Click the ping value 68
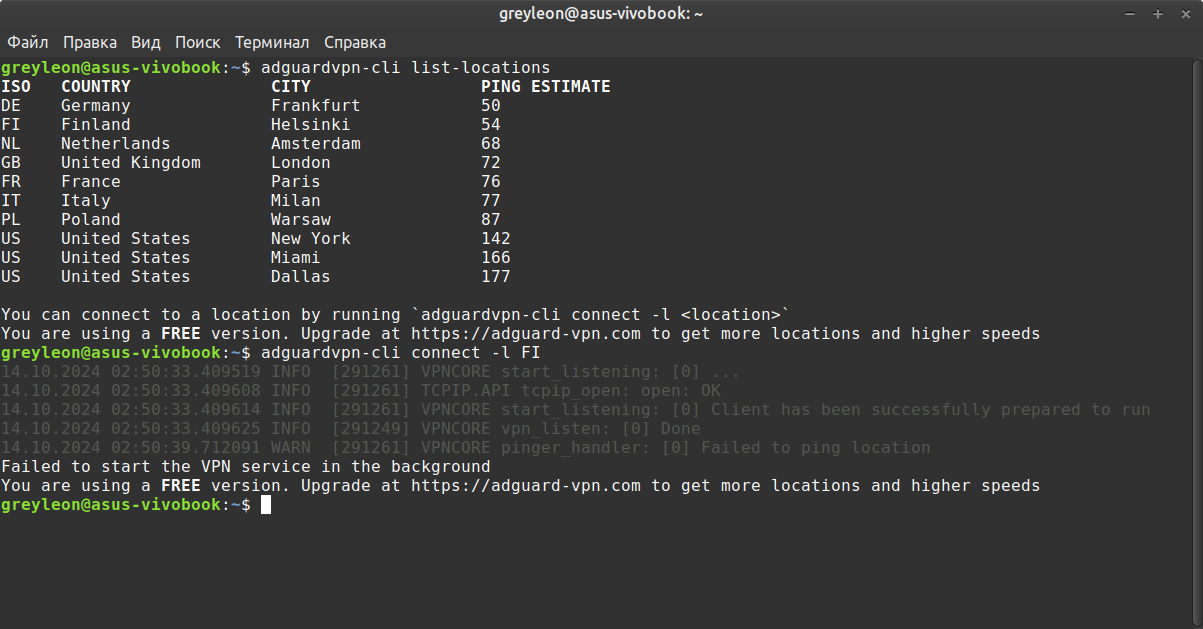The height and width of the screenshot is (629, 1203). (x=491, y=144)
